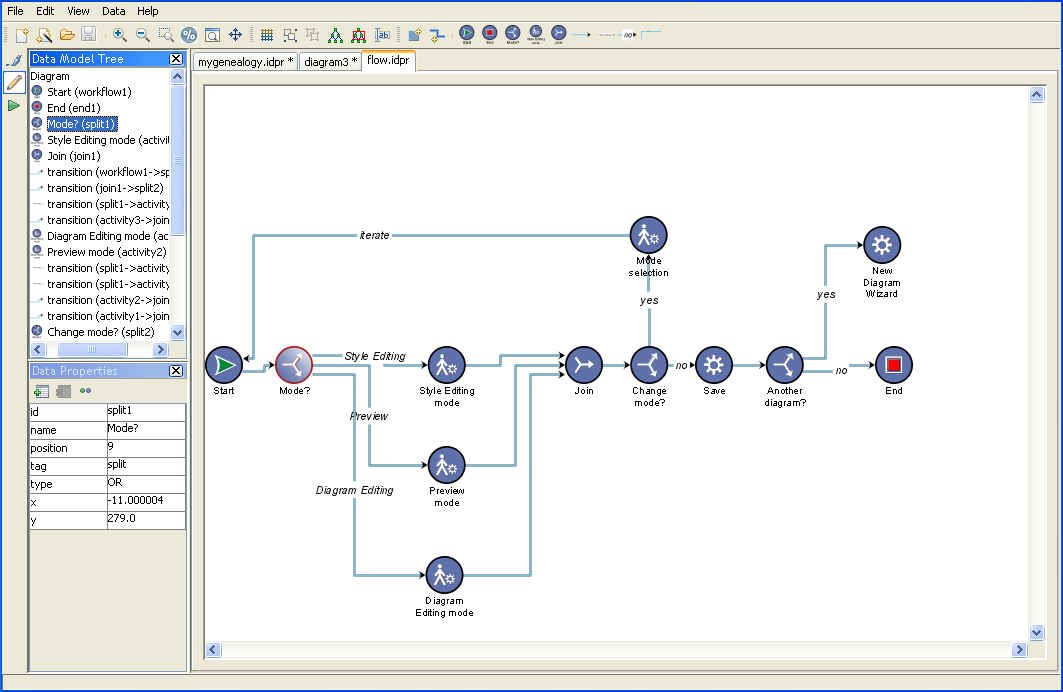
Task: Click the tree horizontal scrollbar right arrow
Action: (x=159, y=349)
